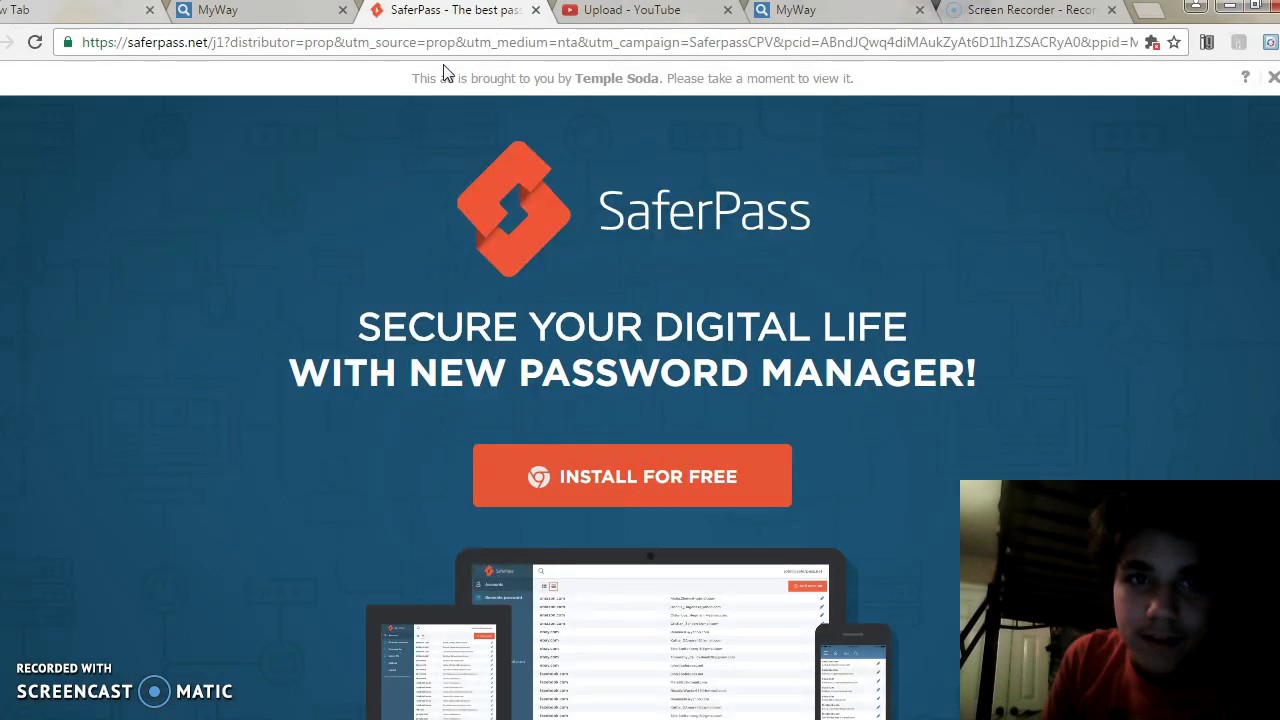
Task: Click the 'ig' extension icon in toolbar
Action: point(1207,42)
